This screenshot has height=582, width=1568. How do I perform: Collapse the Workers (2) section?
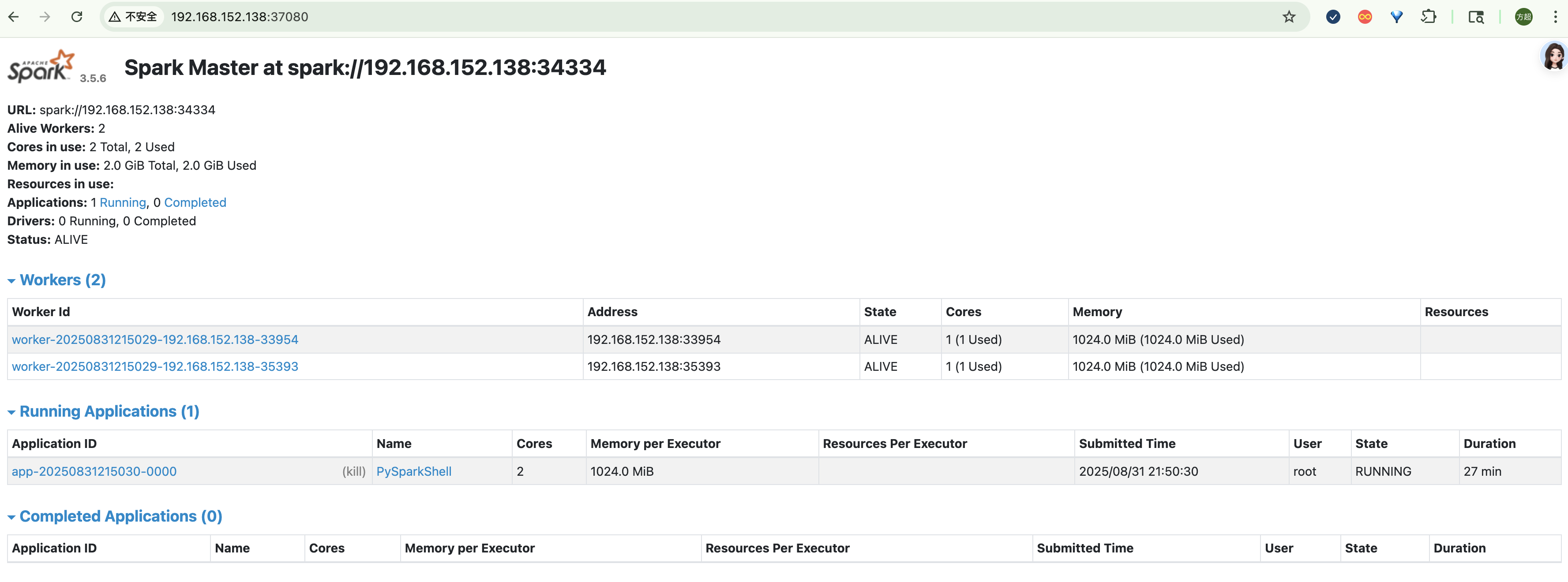tap(56, 280)
